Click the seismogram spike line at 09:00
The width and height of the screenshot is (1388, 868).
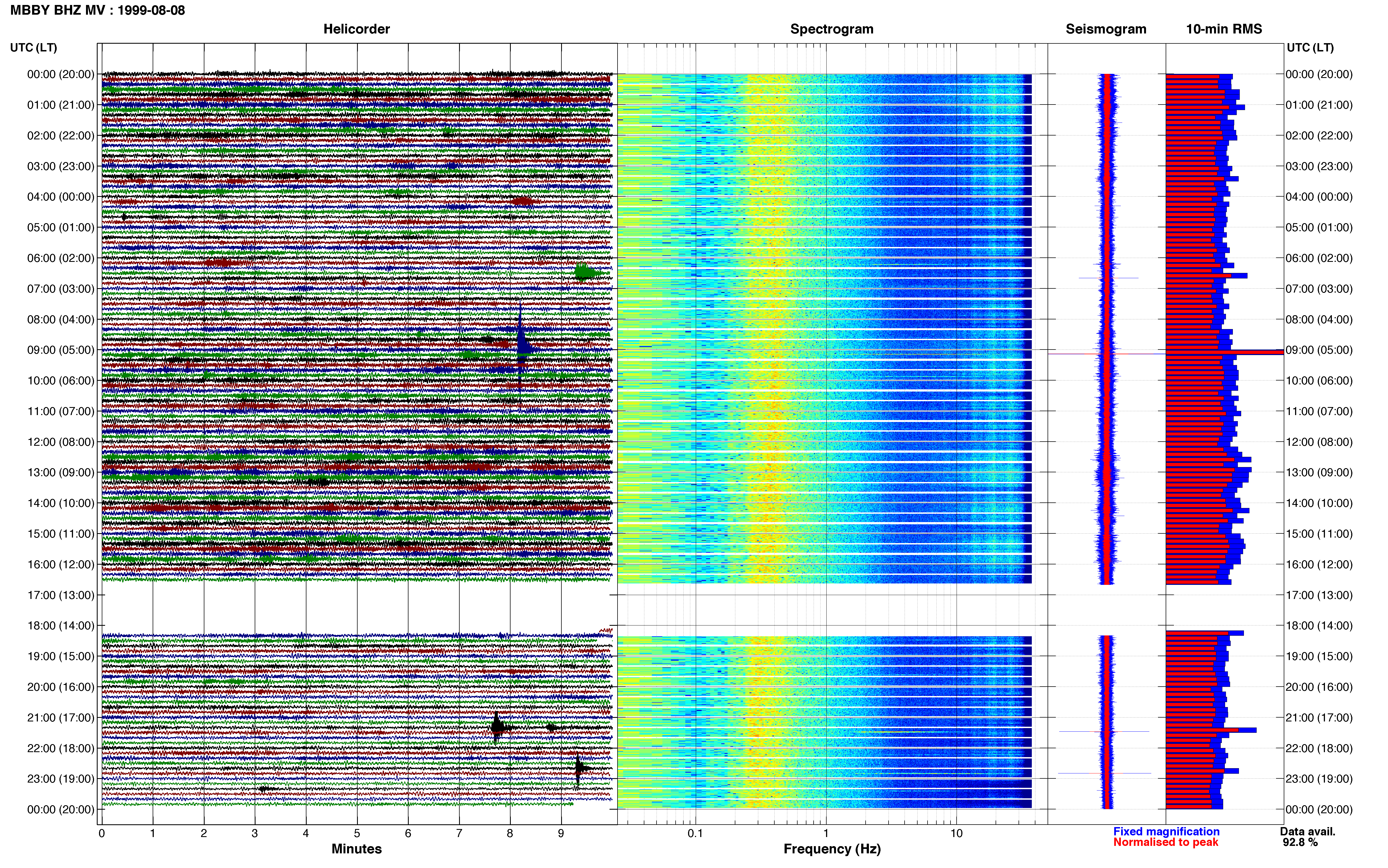[1107, 354]
